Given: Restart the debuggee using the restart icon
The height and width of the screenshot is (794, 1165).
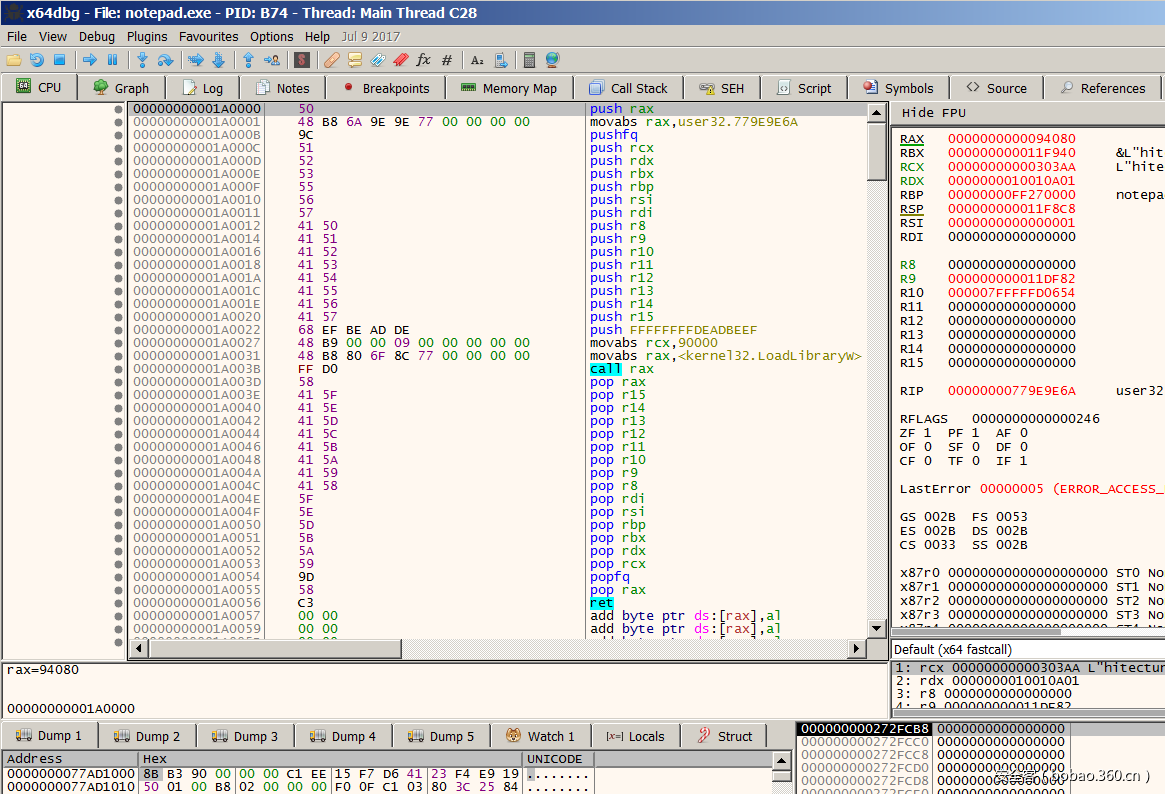Looking at the screenshot, I should [36, 60].
